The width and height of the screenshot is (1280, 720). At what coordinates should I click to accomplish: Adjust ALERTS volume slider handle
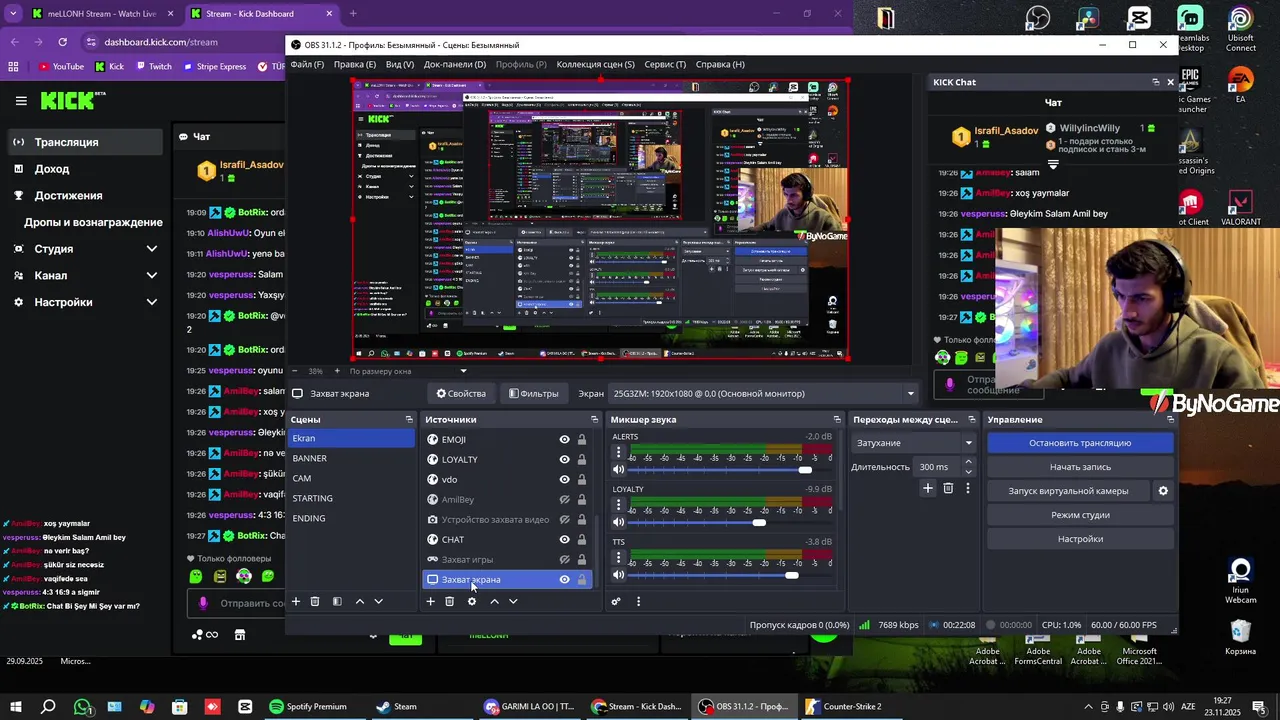[x=805, y=469]
